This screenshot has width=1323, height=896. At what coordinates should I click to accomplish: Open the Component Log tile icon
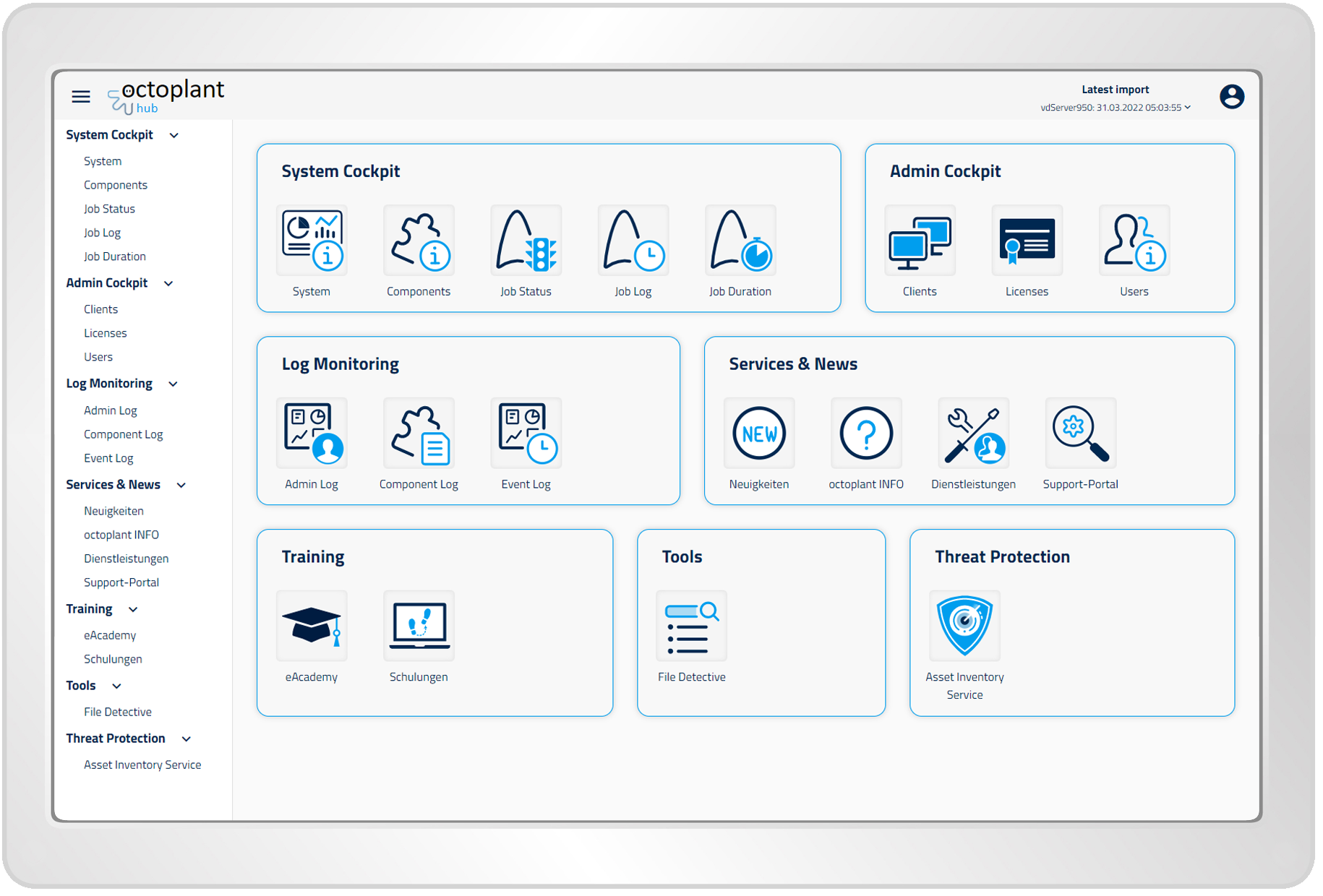tap(419, 434)
